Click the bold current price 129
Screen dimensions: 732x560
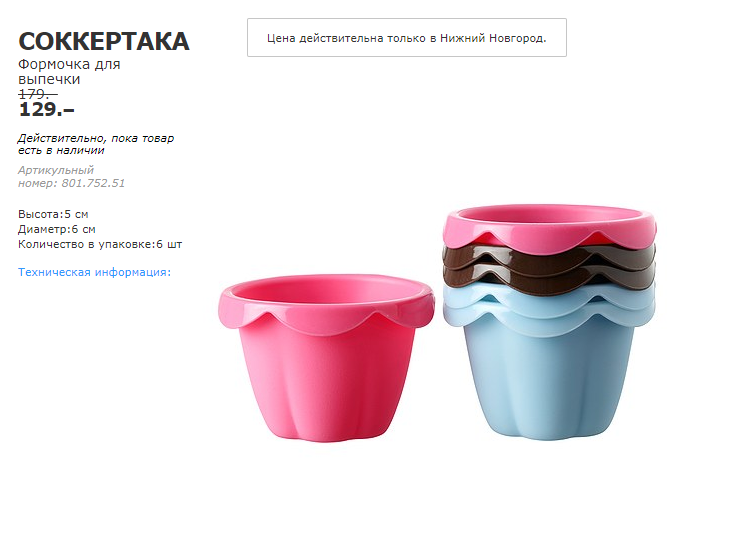pos(46,110)
